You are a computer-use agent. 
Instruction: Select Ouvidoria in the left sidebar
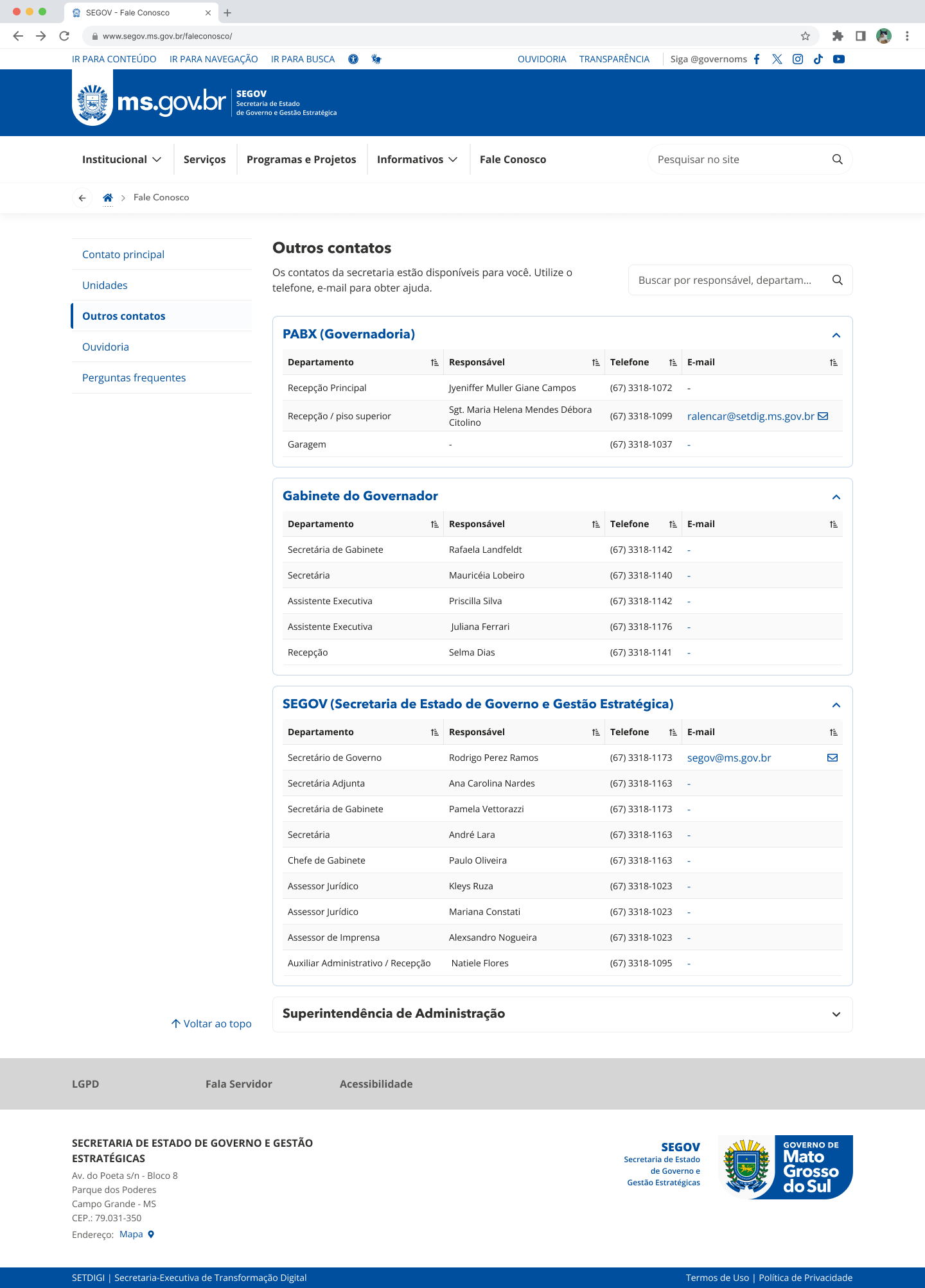point(105,347)
